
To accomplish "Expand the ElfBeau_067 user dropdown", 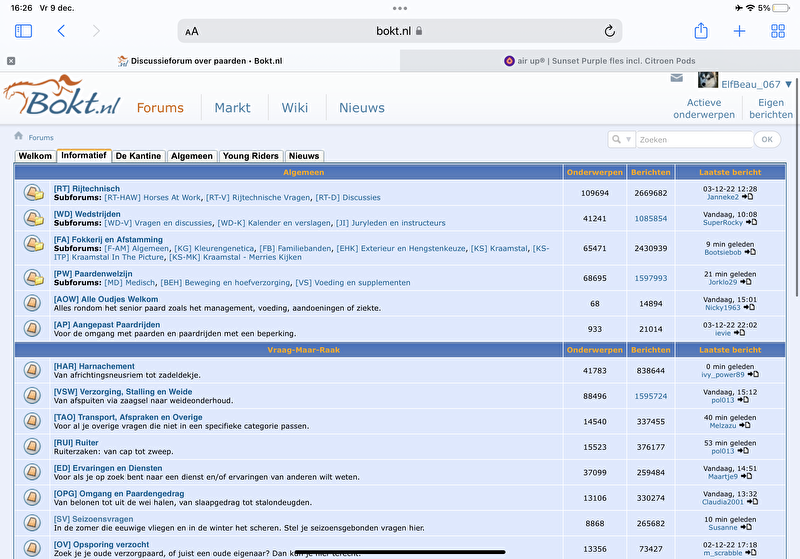I will tap(788, 84).
